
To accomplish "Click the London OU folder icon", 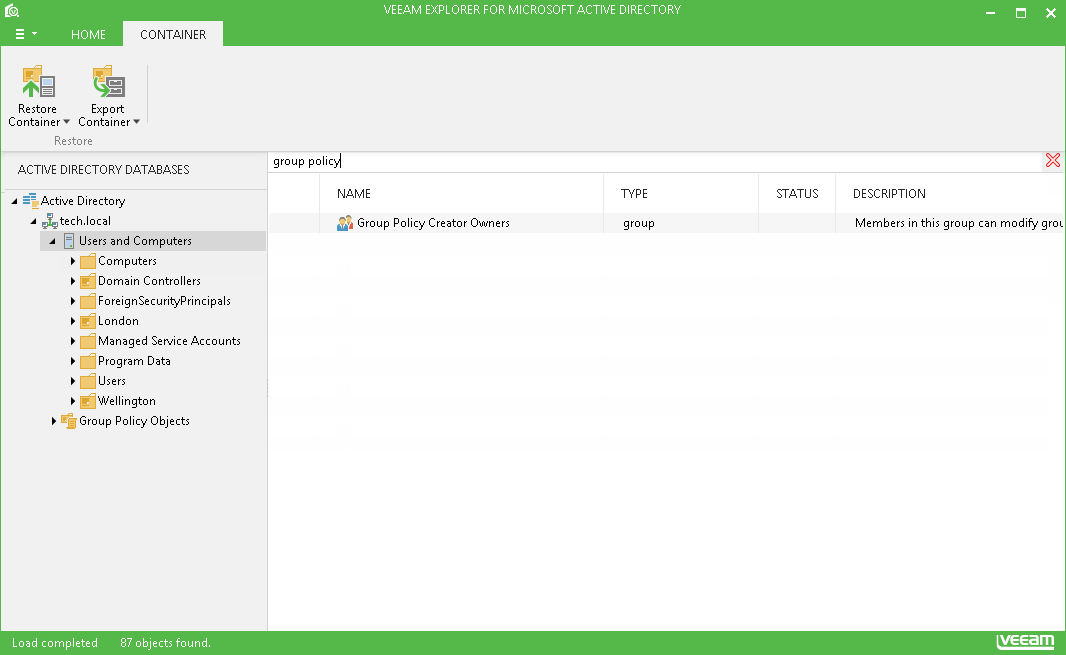I will click(88, 321).
